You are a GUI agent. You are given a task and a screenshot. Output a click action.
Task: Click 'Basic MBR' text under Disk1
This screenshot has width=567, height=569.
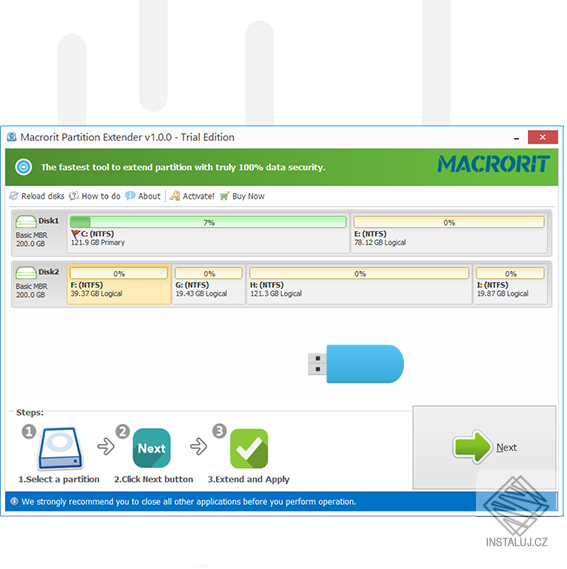[x=31, y=235]
